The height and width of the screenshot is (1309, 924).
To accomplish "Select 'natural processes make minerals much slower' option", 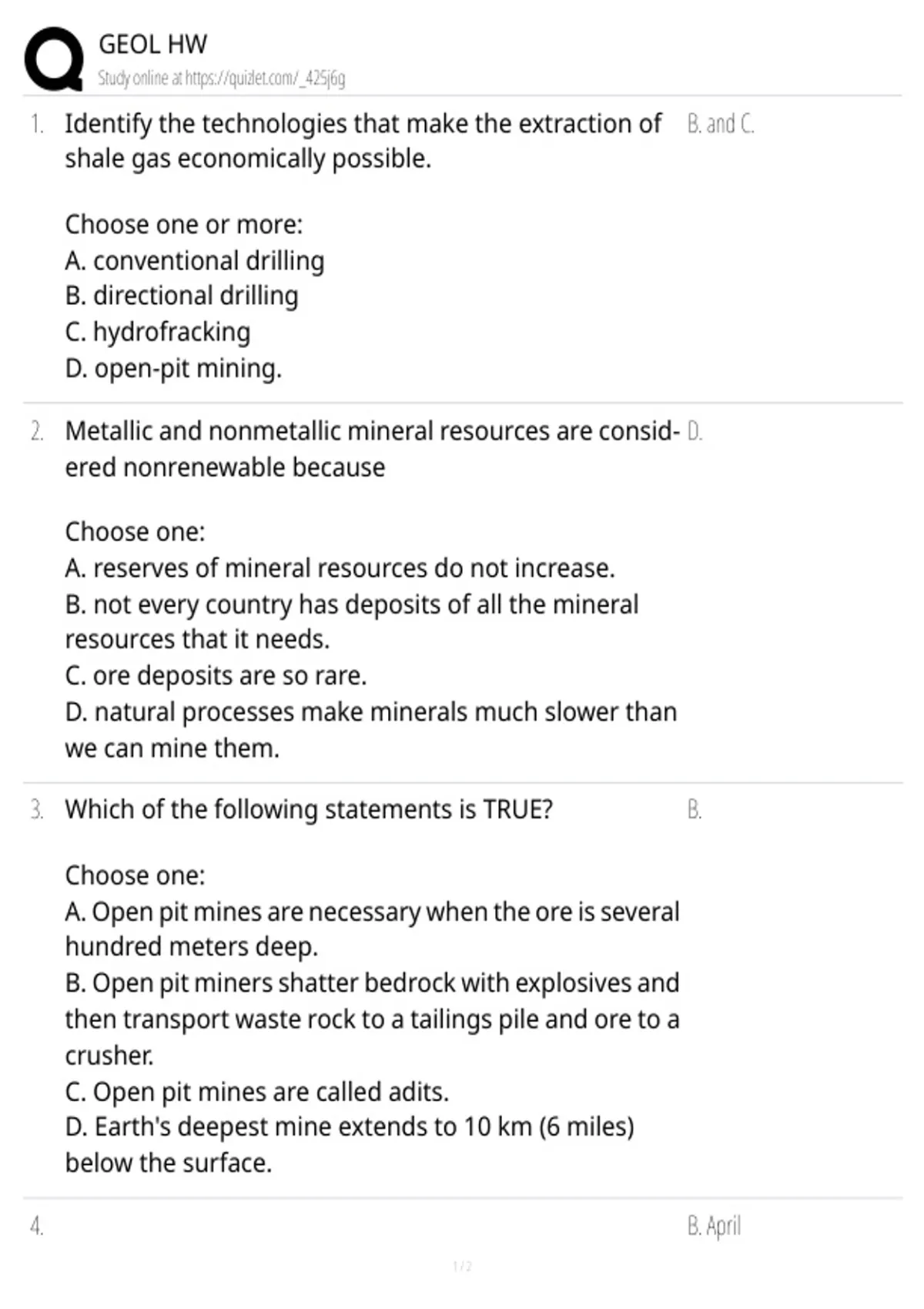I will (371, 729).
